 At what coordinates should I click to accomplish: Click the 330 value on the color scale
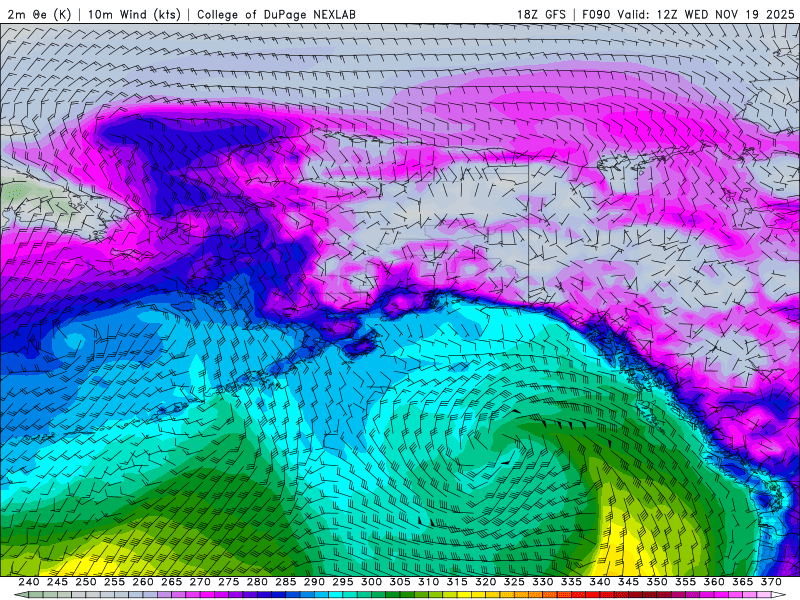tap(543, 582)
